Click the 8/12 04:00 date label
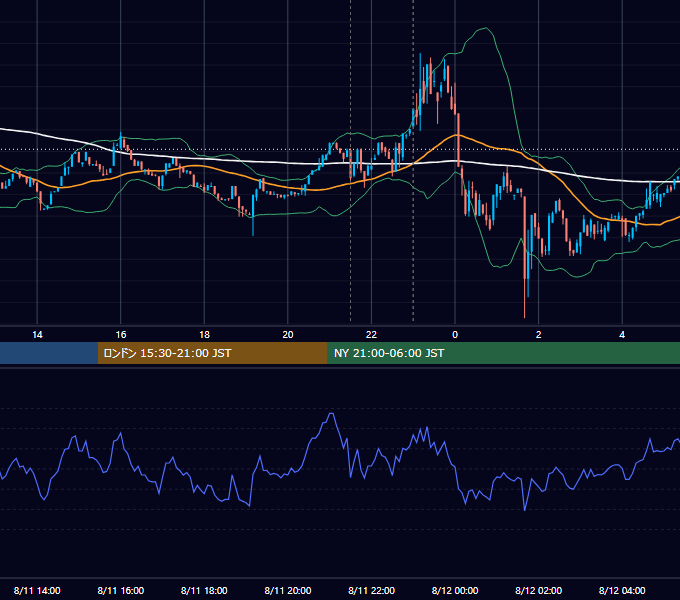The height and width of the screenshot is (600, 680). [x=622, y=590]
